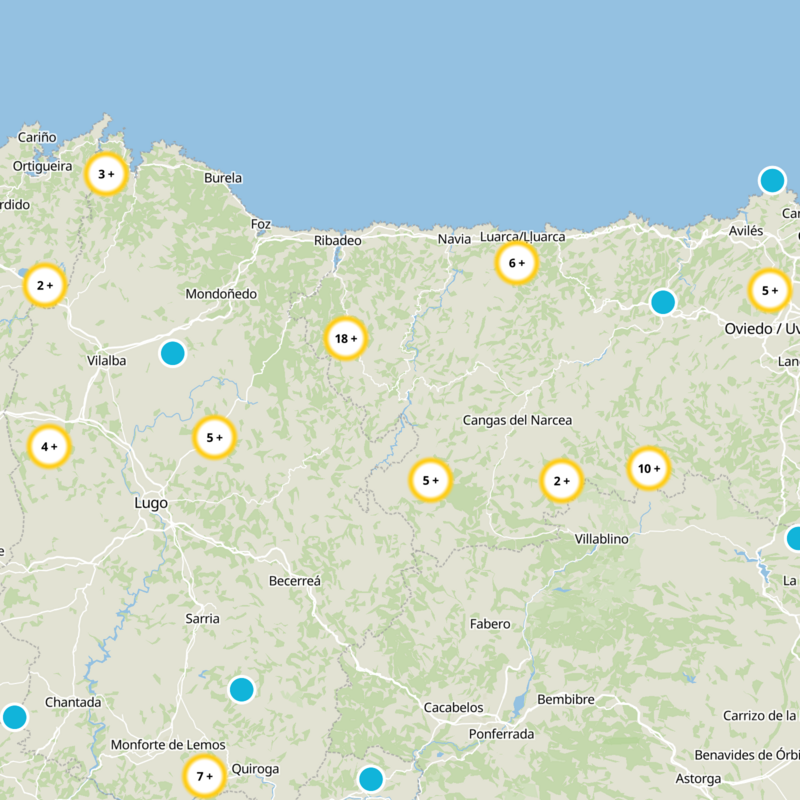Screen dimensions: 800x800
Task: Select the blue marker in the sea near Avilés
Action: [x=772, y=180]
